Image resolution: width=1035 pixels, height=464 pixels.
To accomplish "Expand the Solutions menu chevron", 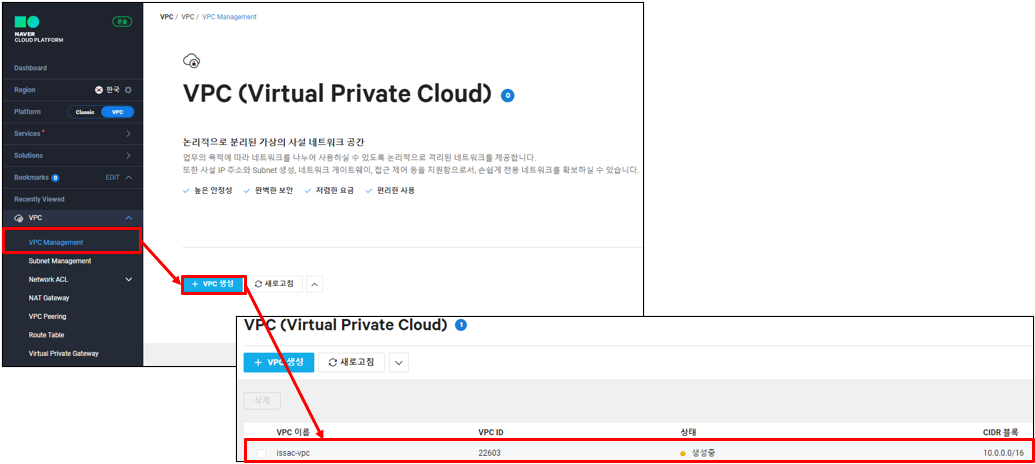I will pyautogui.click(x=129, y=156).
